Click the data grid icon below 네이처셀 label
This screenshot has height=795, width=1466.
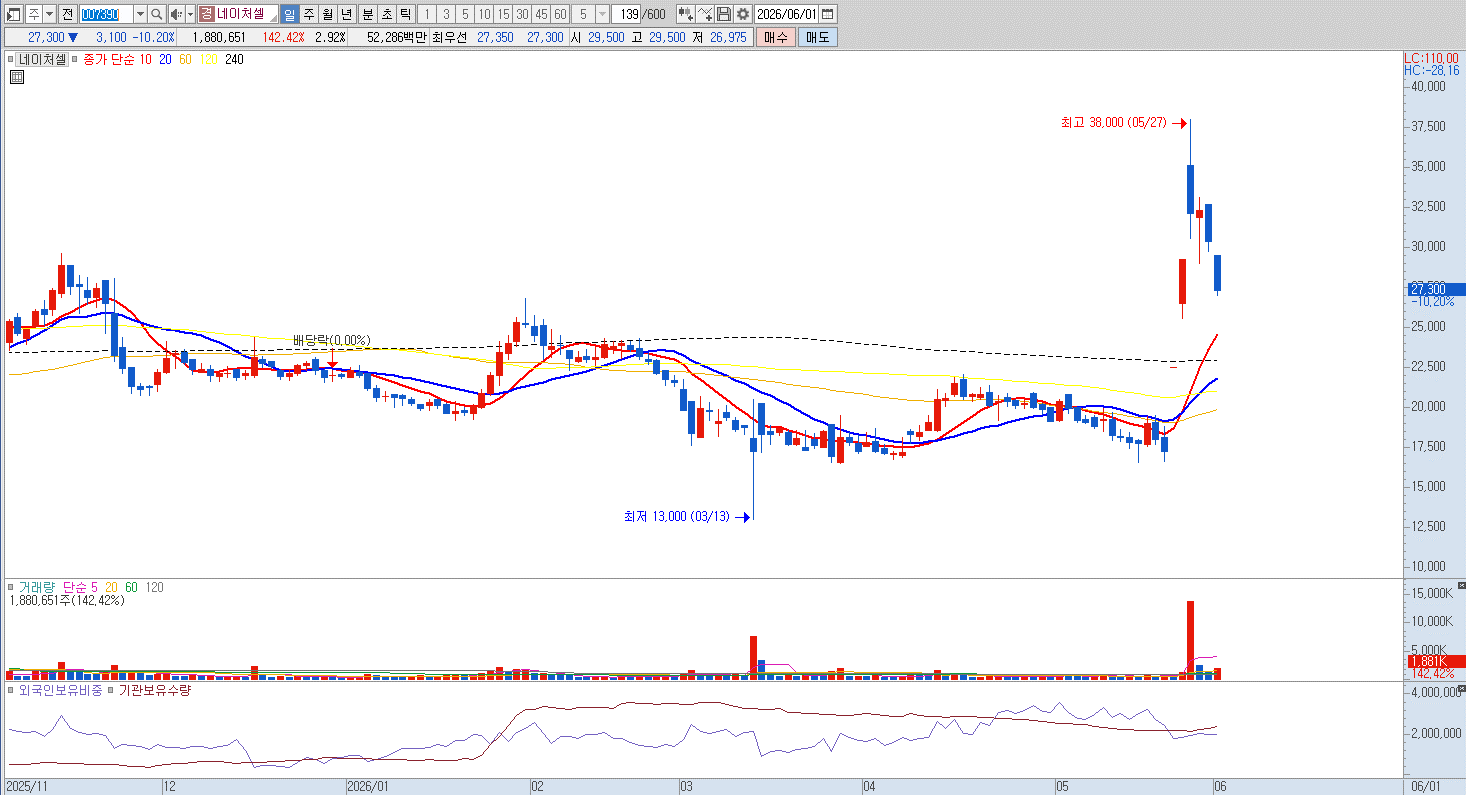click(x=17, y=76)
